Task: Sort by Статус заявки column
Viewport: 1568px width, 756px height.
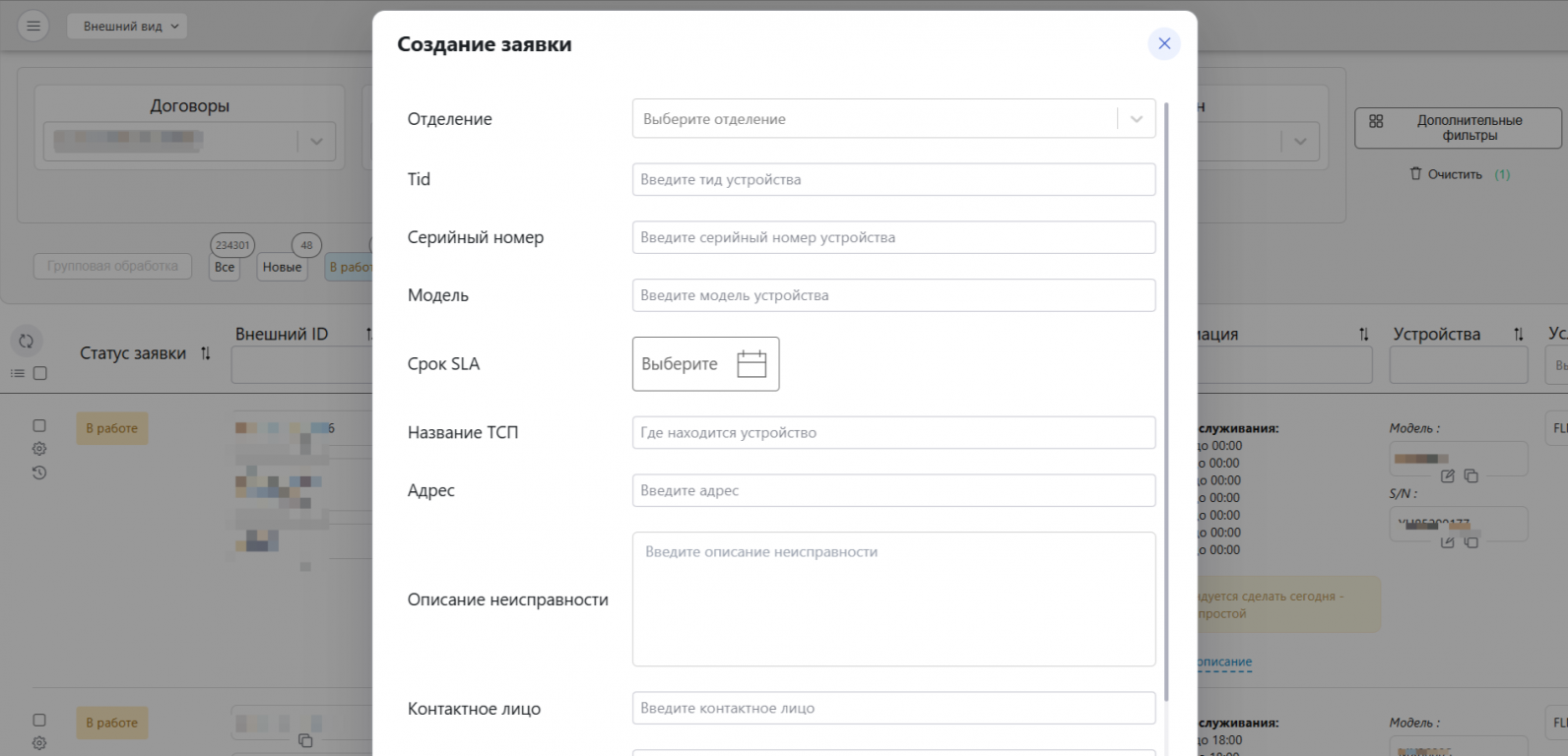Action: (x=206, y=353)
